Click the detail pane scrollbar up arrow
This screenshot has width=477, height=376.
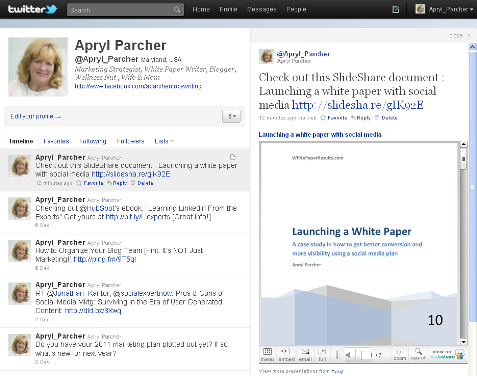click(472, 47)
